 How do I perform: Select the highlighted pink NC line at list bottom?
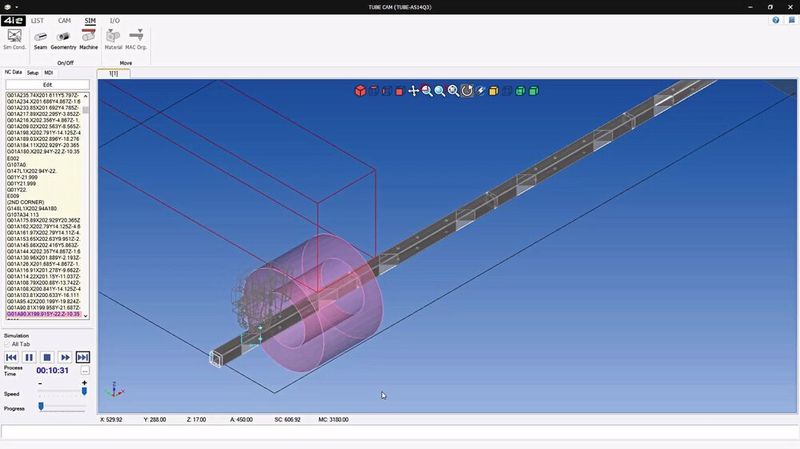(43, 314)
